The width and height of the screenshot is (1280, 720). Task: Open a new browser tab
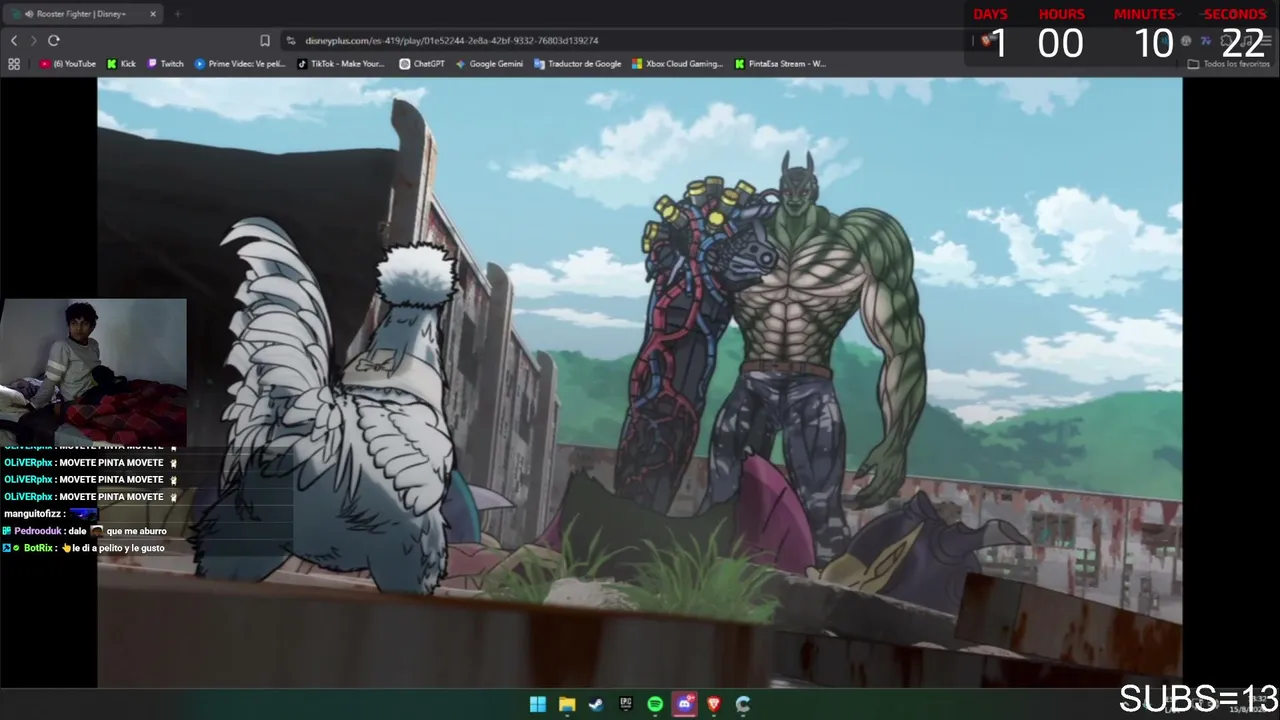177,14
